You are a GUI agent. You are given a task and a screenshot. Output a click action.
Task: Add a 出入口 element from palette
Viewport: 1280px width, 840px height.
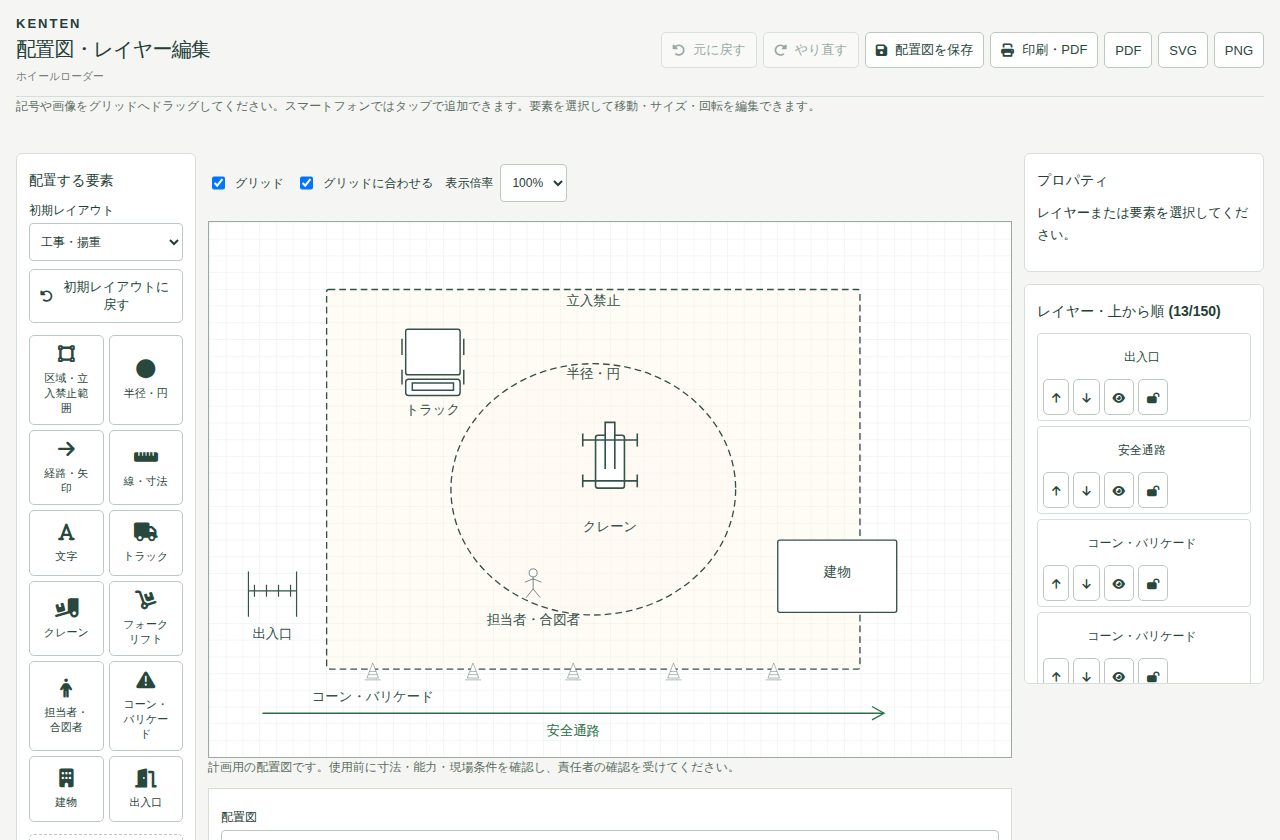point(146,789)
